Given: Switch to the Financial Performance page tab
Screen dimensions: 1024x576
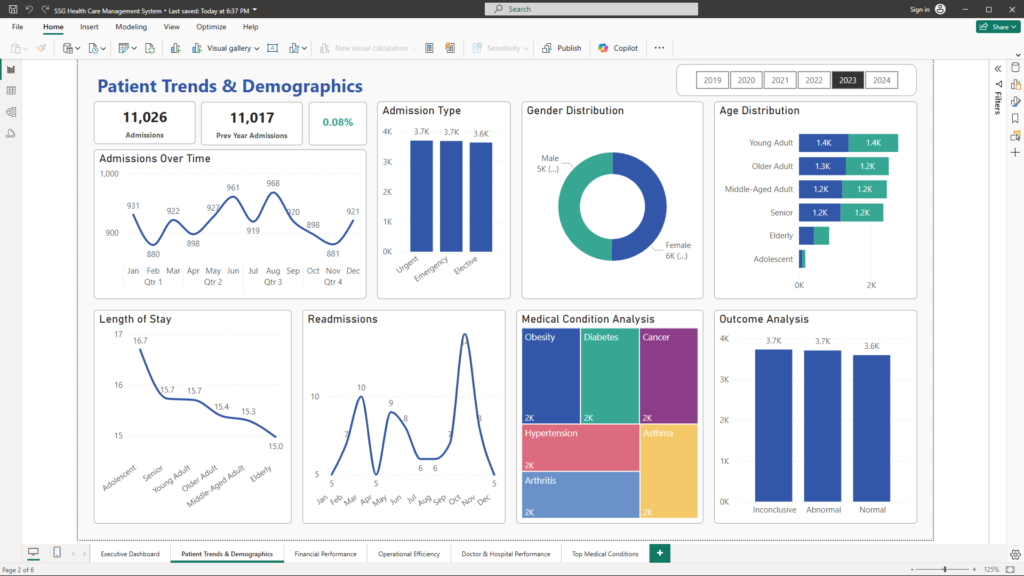Looking at the screenshot, I should 325,553.
